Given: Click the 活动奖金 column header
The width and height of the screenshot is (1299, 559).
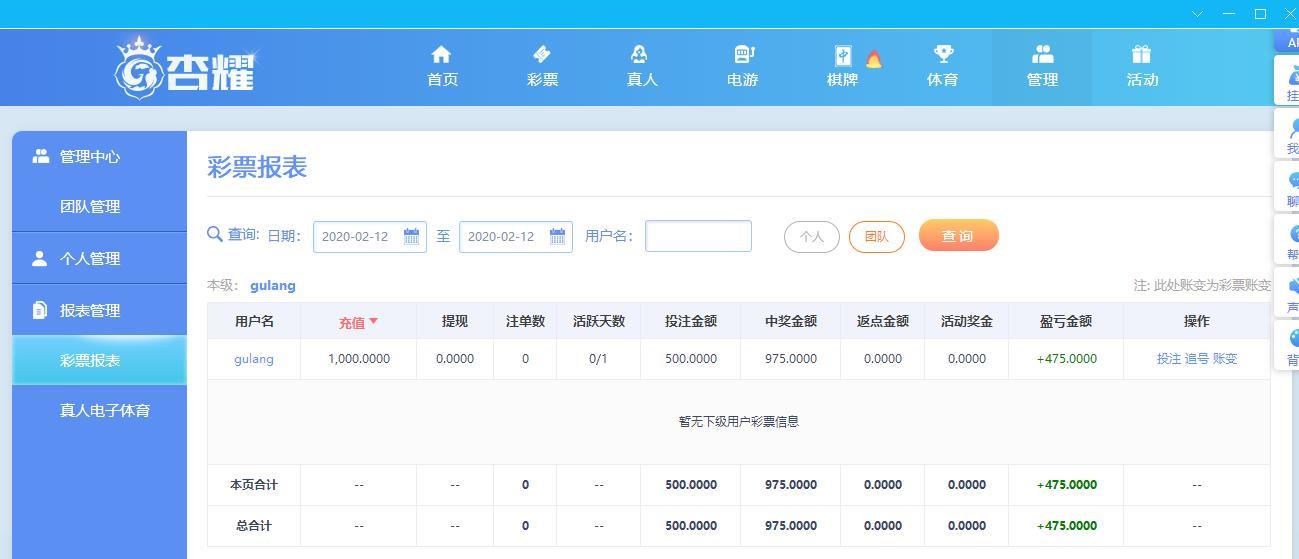Looking at the screenshot, I should pyautogui.click(x=967, y=321).
